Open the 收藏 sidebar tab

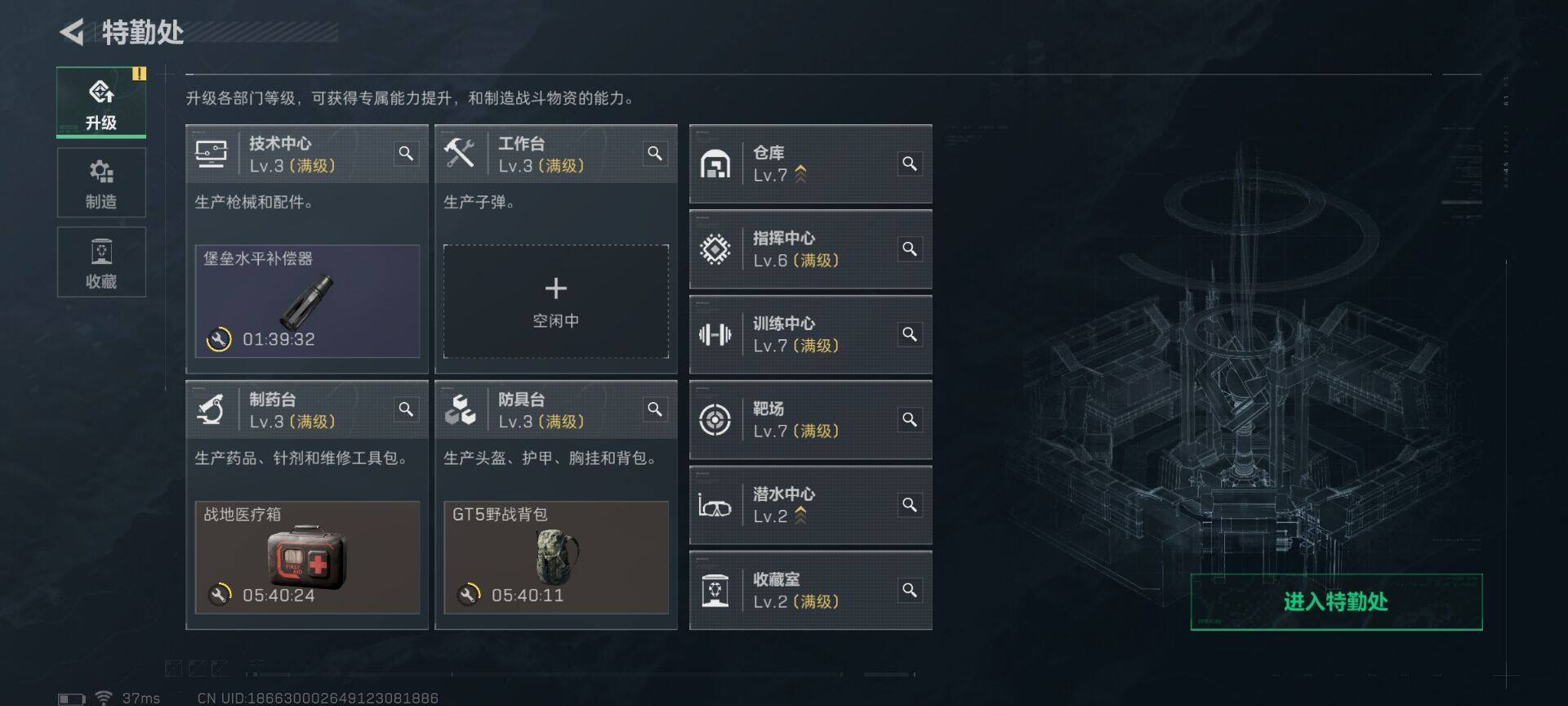tap(101, 262)
